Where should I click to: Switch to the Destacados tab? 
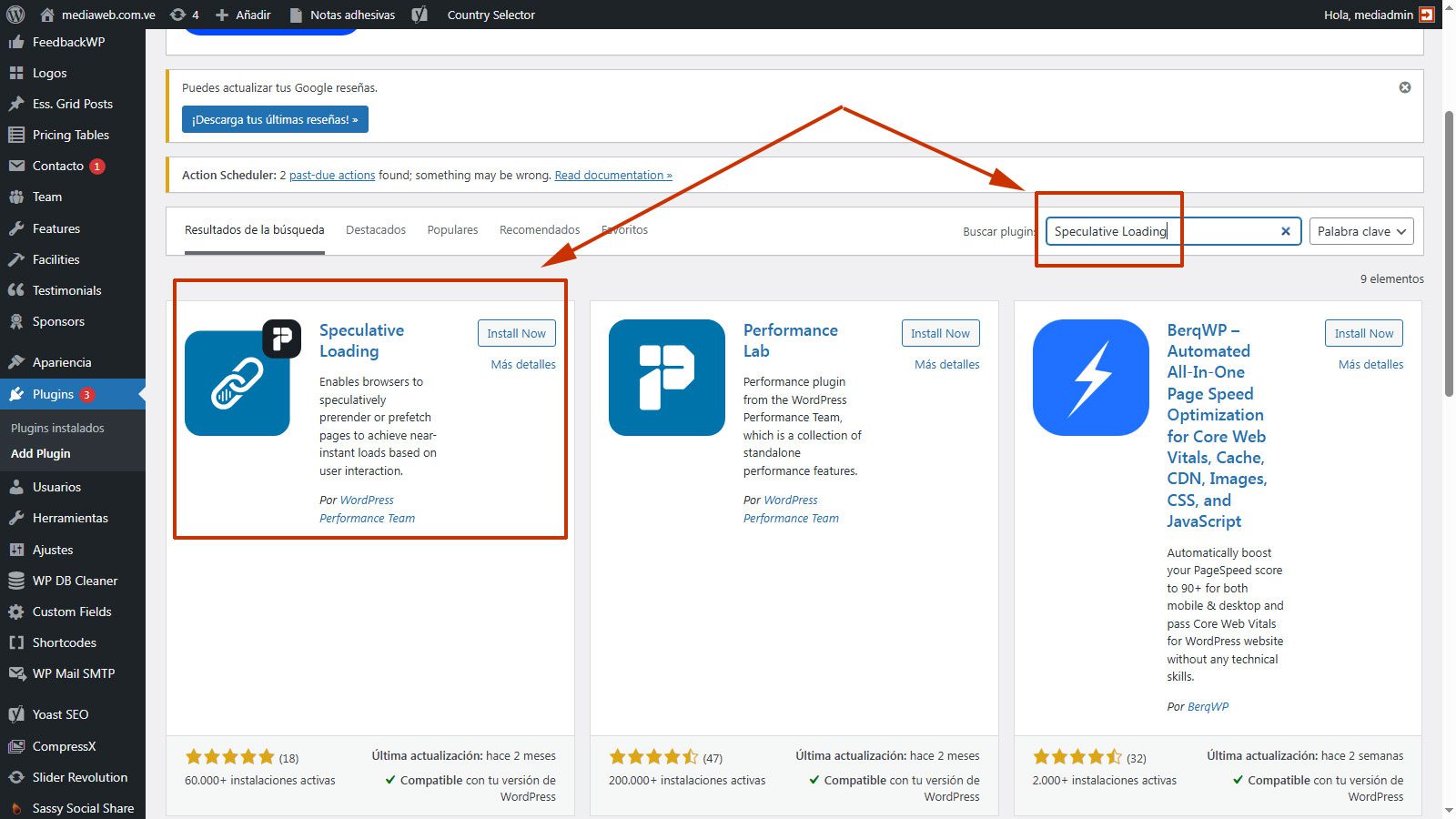click(376, 230)
